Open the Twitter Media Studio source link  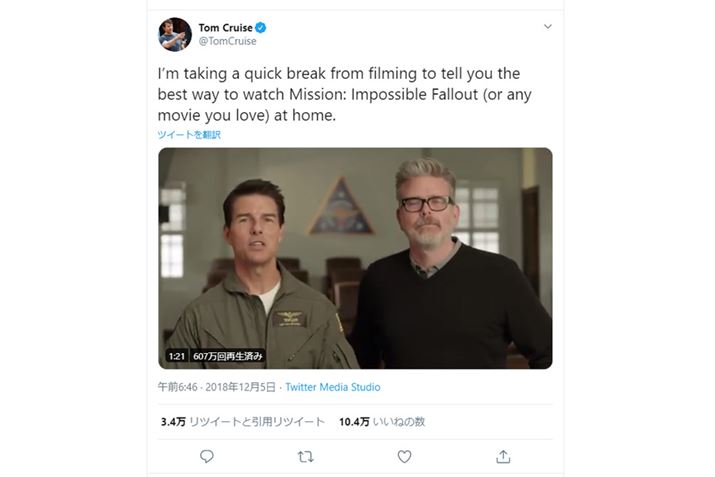332,387
